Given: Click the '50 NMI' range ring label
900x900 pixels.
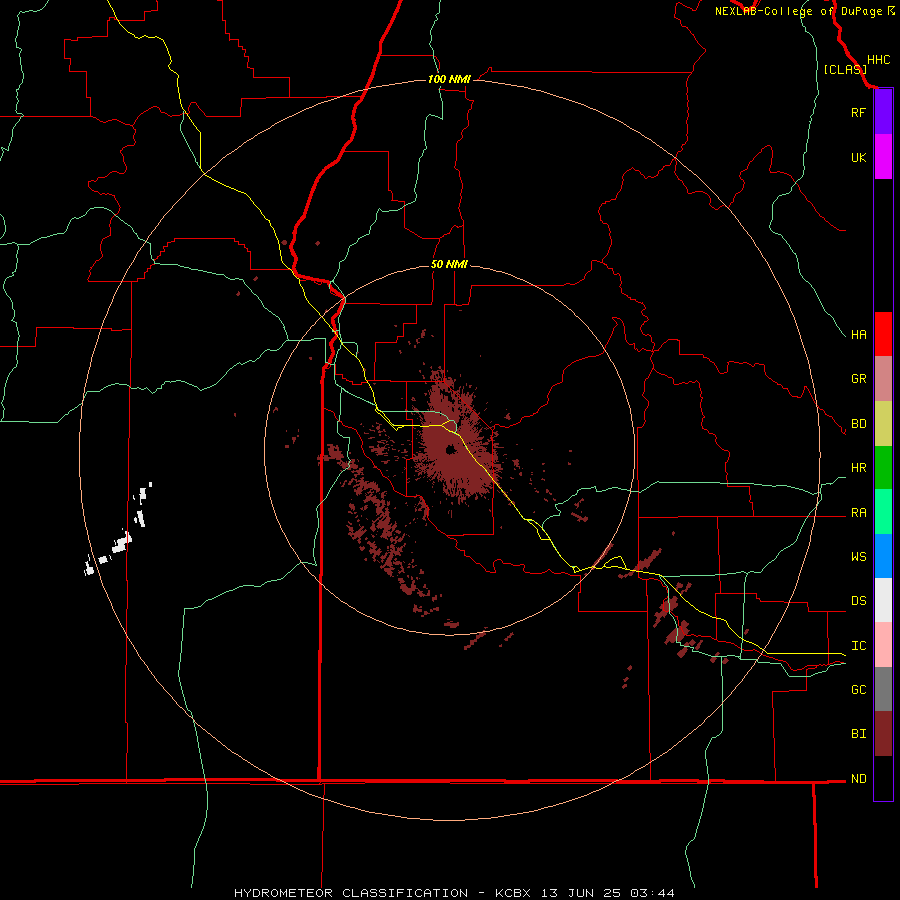Looking at the screenshot, I should [x=449, y=264].
